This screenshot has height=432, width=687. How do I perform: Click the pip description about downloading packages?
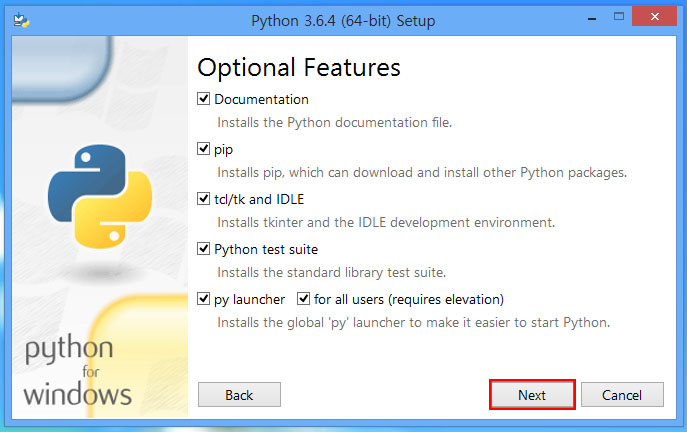pyautogui.click(x=422, y=172)
